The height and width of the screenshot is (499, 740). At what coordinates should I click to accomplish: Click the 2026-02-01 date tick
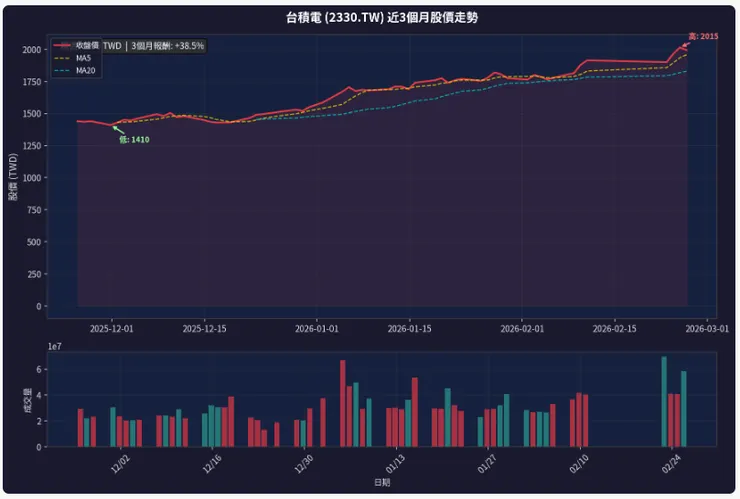coord(522,329)
